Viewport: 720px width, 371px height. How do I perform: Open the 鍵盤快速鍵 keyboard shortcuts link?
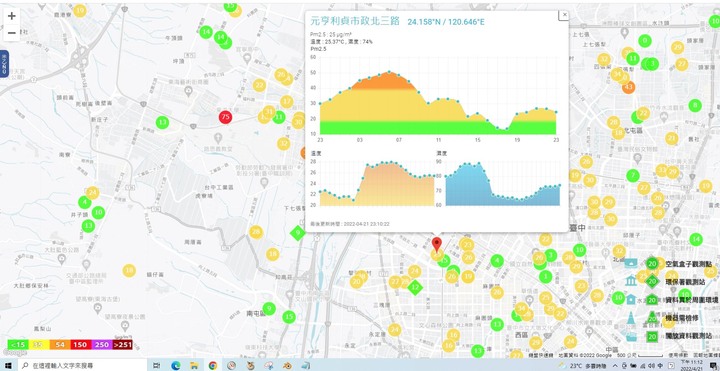click(x=541, y=355)
